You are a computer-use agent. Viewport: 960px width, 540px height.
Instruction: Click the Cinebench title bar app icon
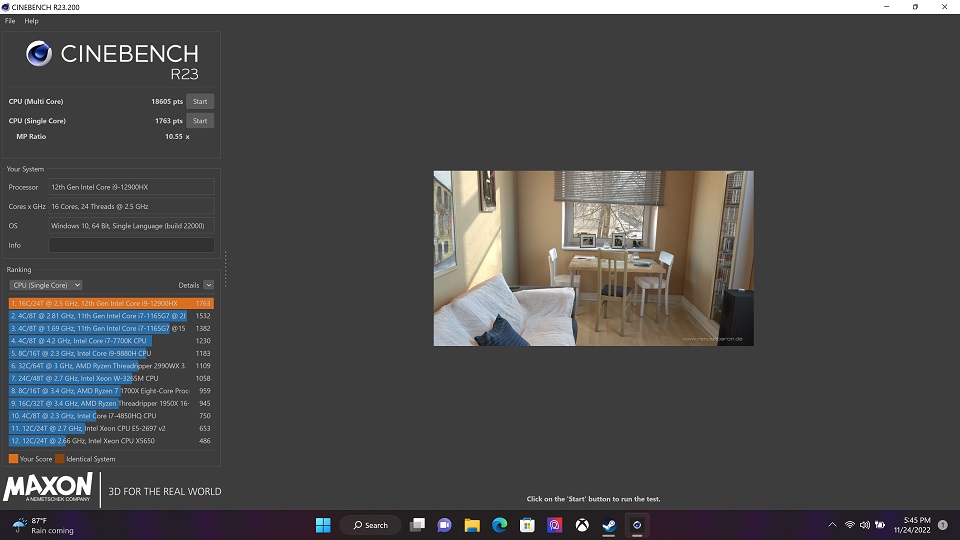6,7
